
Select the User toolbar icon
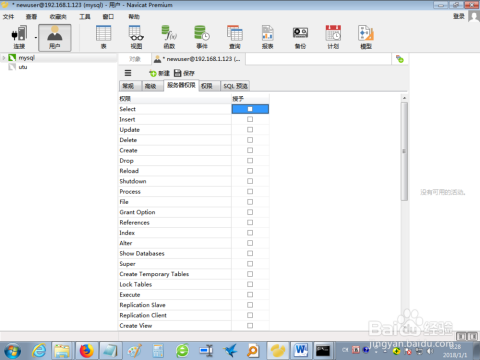(x=55, y=37)
